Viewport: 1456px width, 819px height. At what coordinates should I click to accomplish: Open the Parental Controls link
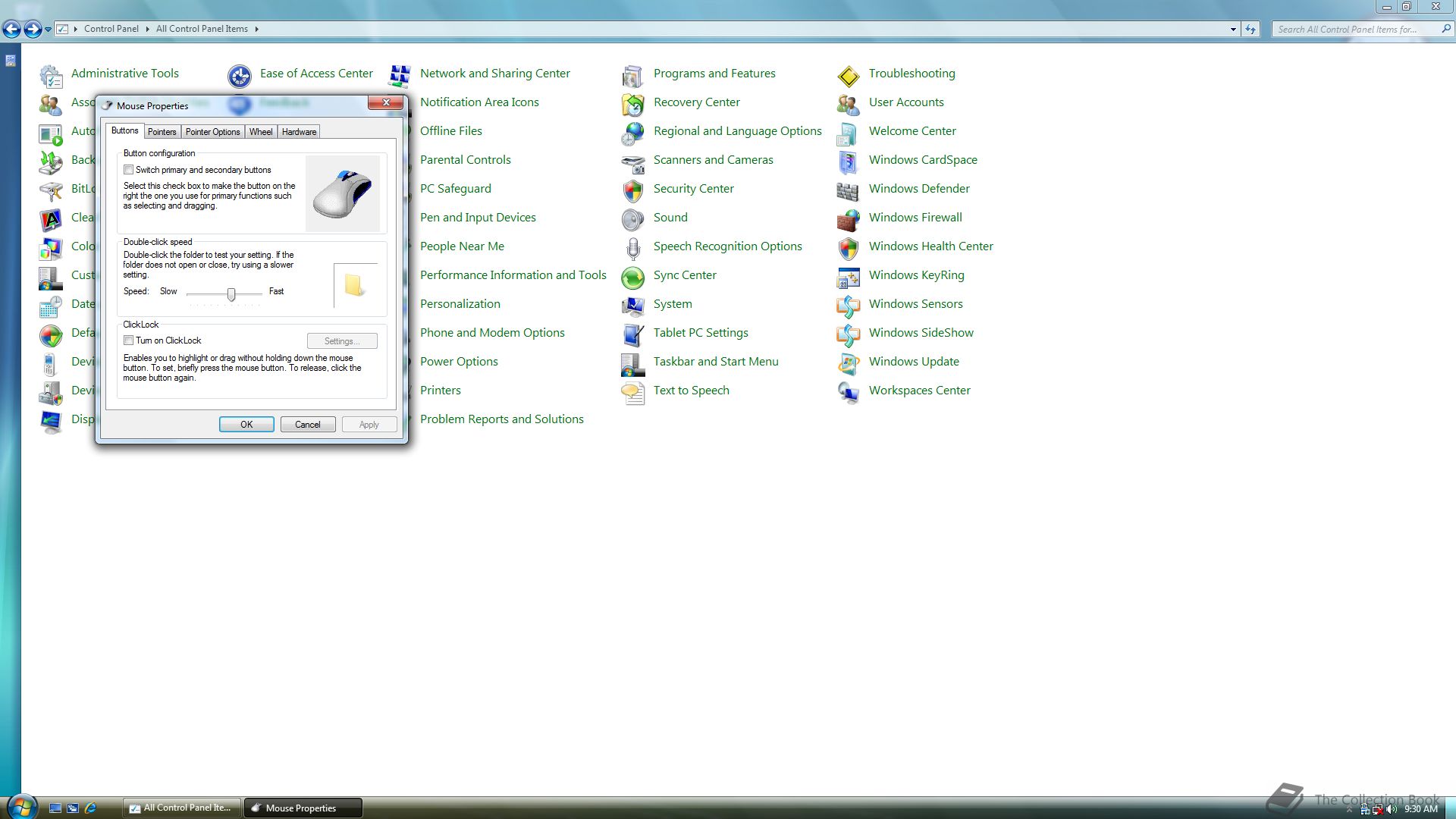point(466,160)
